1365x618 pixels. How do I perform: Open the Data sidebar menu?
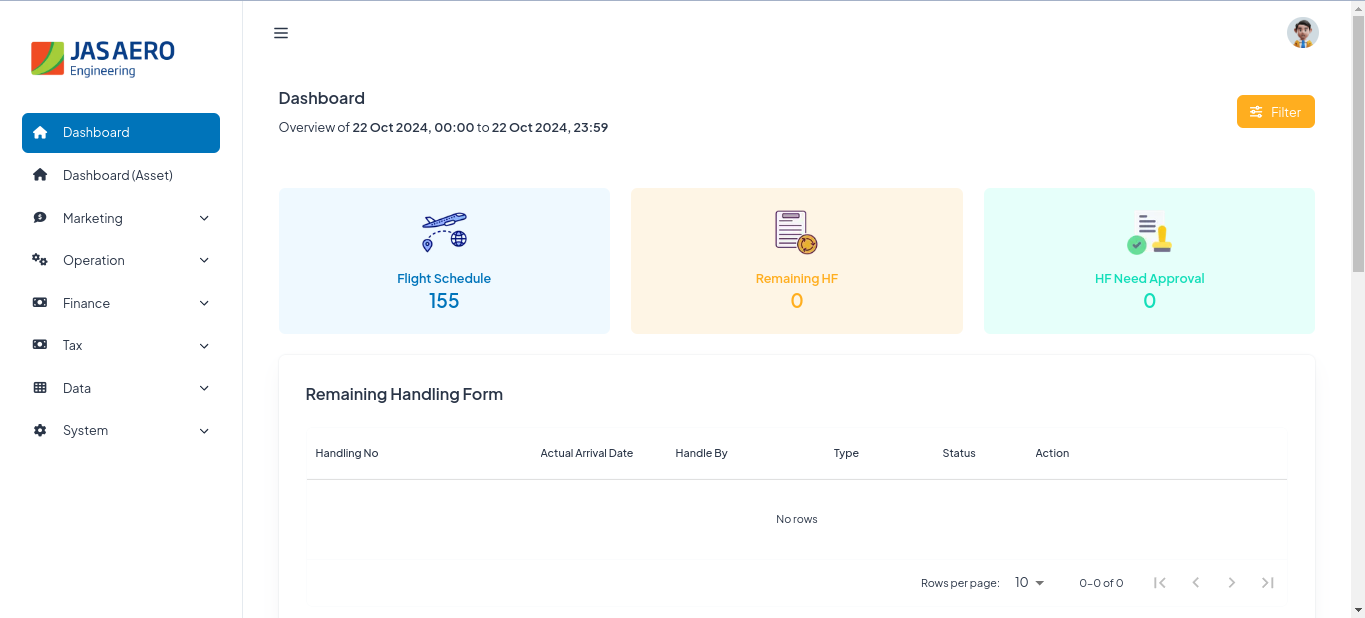coord(121,388)
